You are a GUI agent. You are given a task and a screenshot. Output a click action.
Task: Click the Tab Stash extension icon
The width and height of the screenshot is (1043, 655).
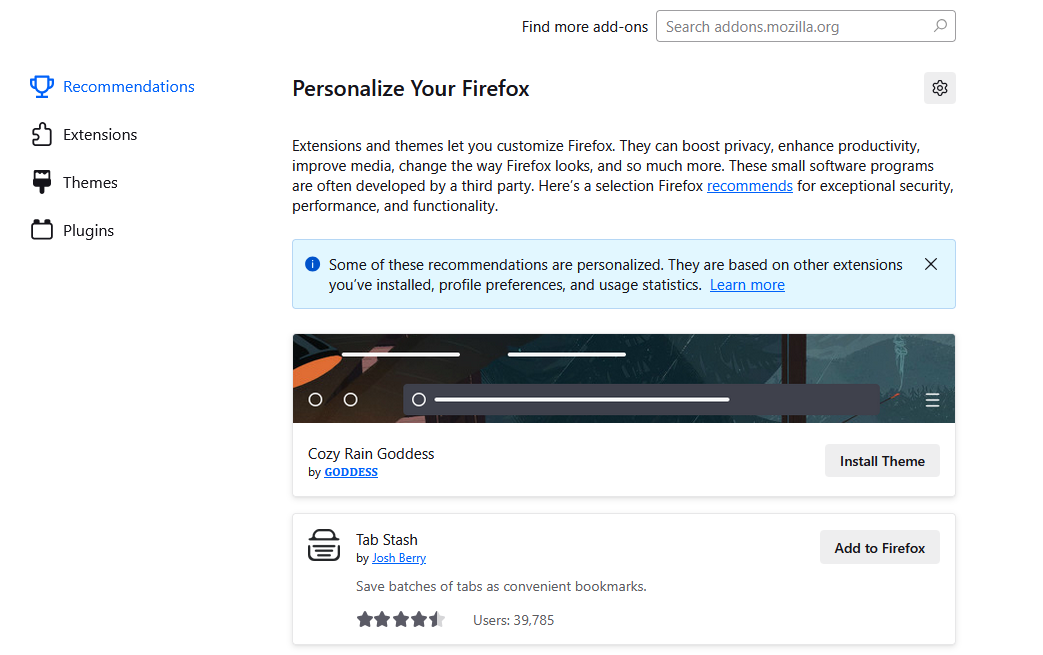(324, 545)
